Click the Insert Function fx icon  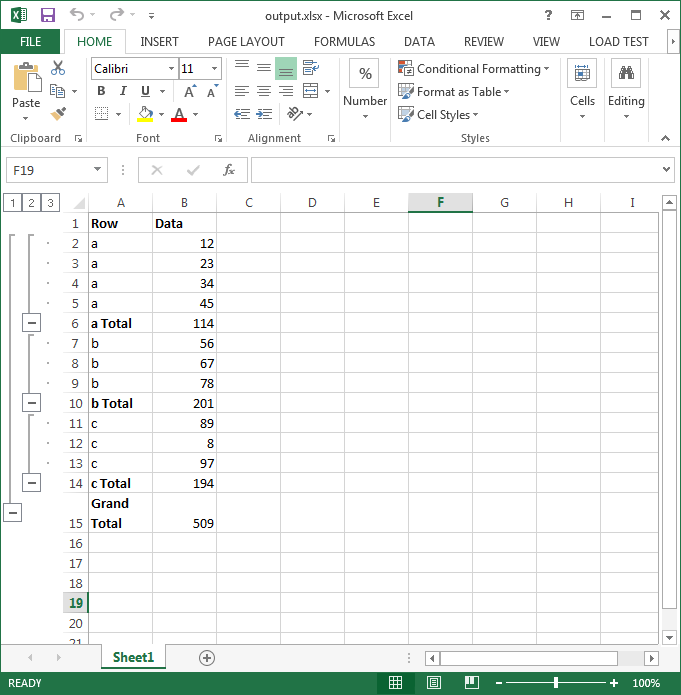[x=229, y=170]
